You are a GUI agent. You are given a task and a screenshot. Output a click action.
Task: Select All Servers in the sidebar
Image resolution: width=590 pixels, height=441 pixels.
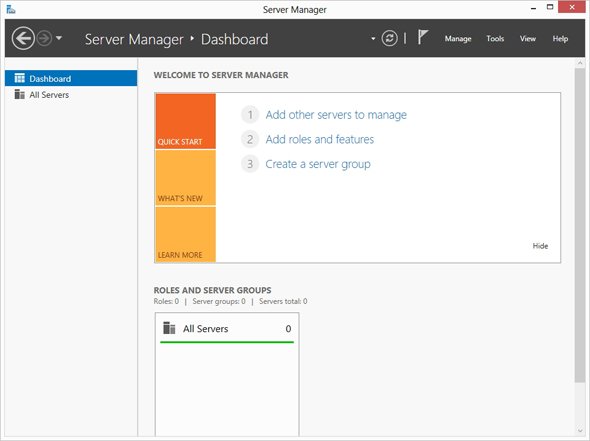pyautogui.click(x=71, y=94)
